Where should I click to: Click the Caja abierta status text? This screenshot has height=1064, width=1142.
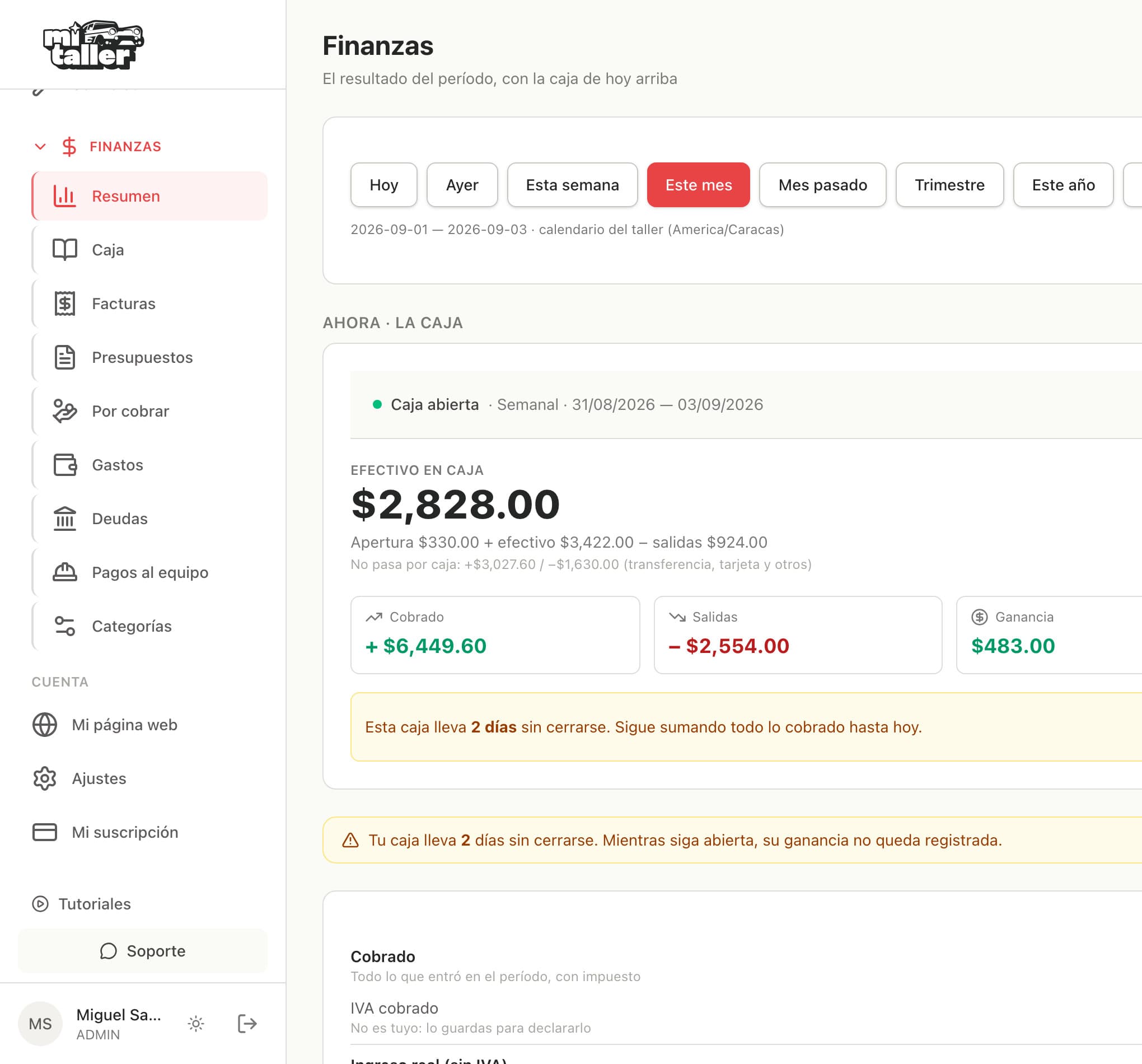coord(435,404)
